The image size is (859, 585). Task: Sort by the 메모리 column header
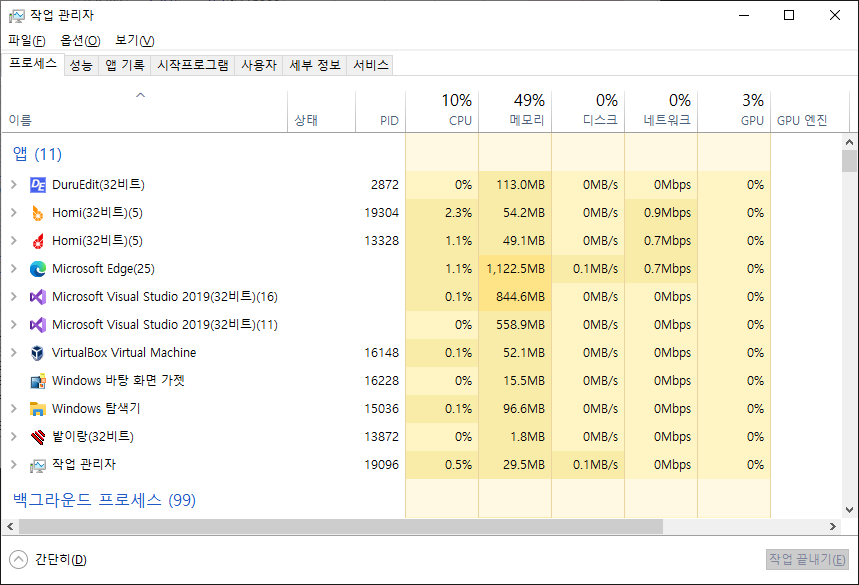tap(515, 112)
